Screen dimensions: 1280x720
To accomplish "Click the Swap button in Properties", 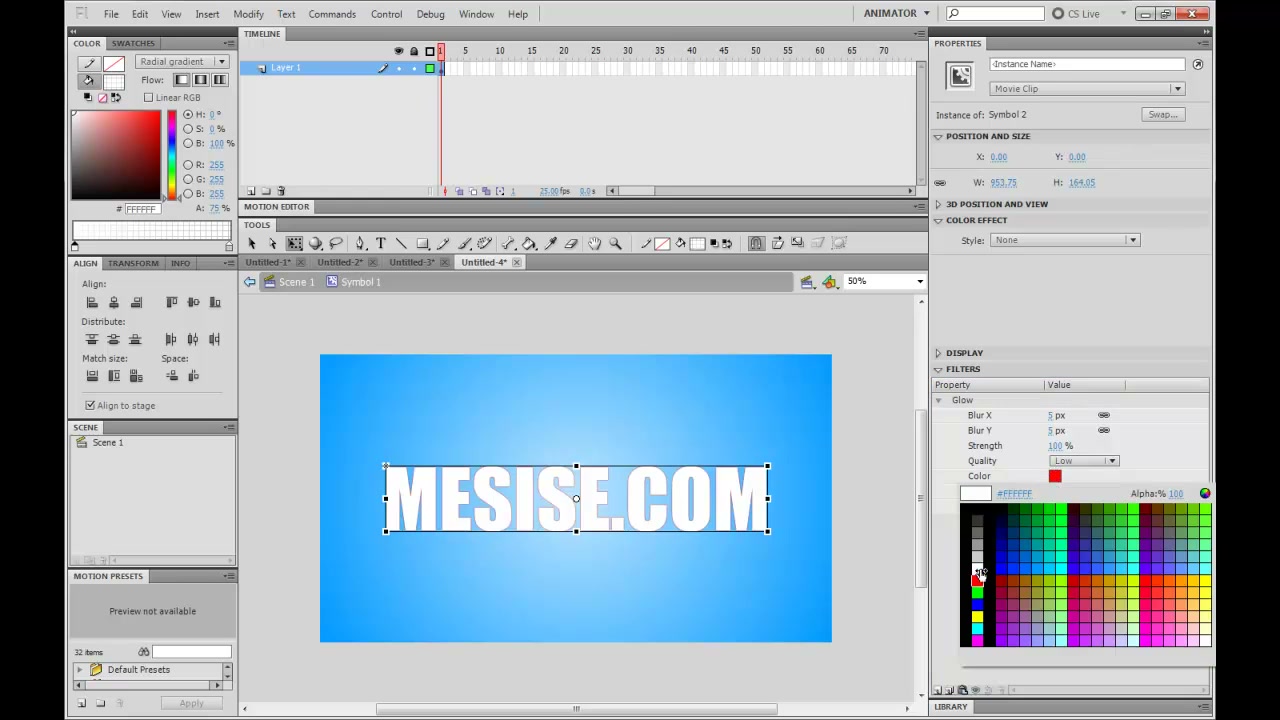I will [1163, 115].
